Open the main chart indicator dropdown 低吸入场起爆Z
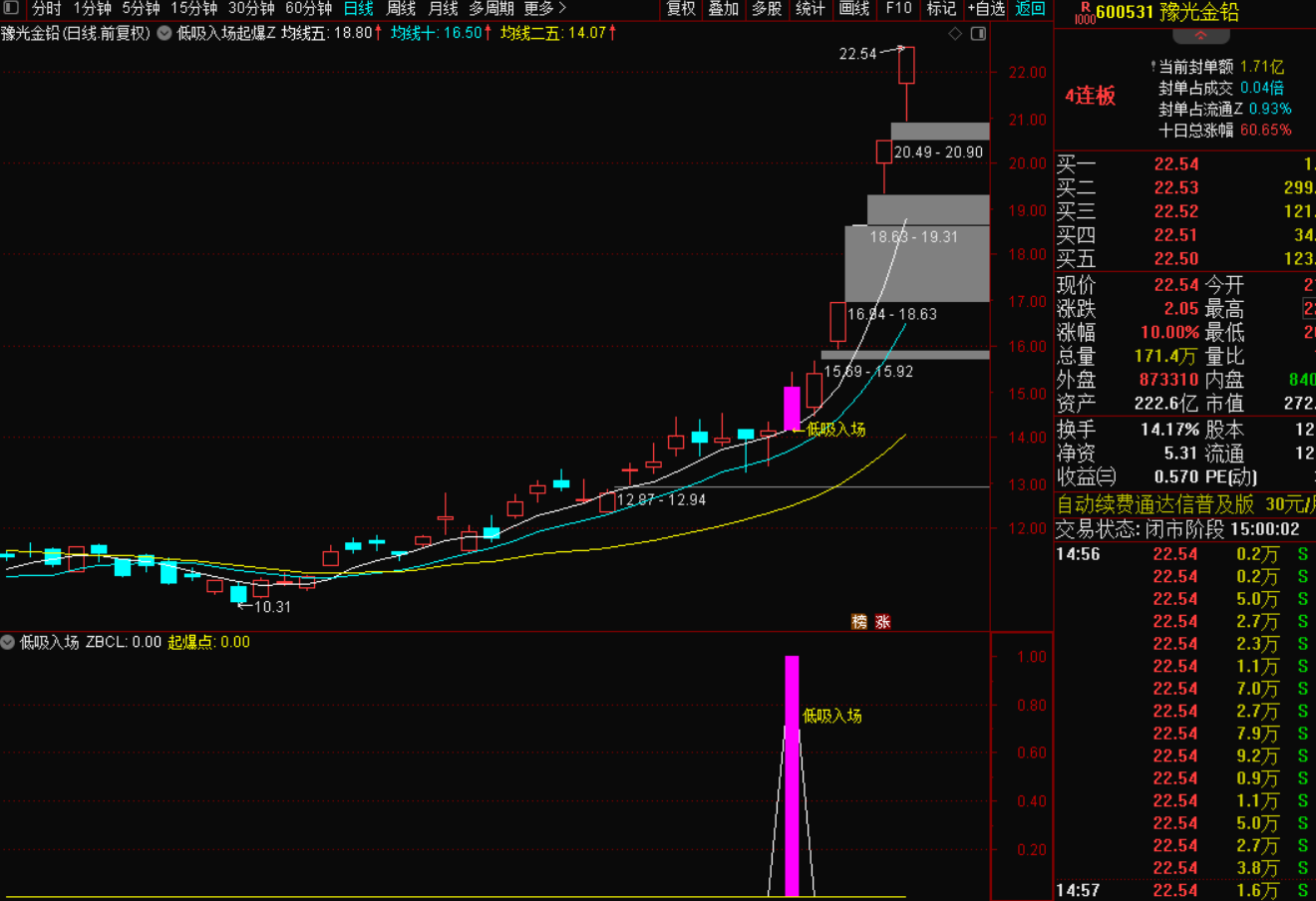 coord(164,33)
